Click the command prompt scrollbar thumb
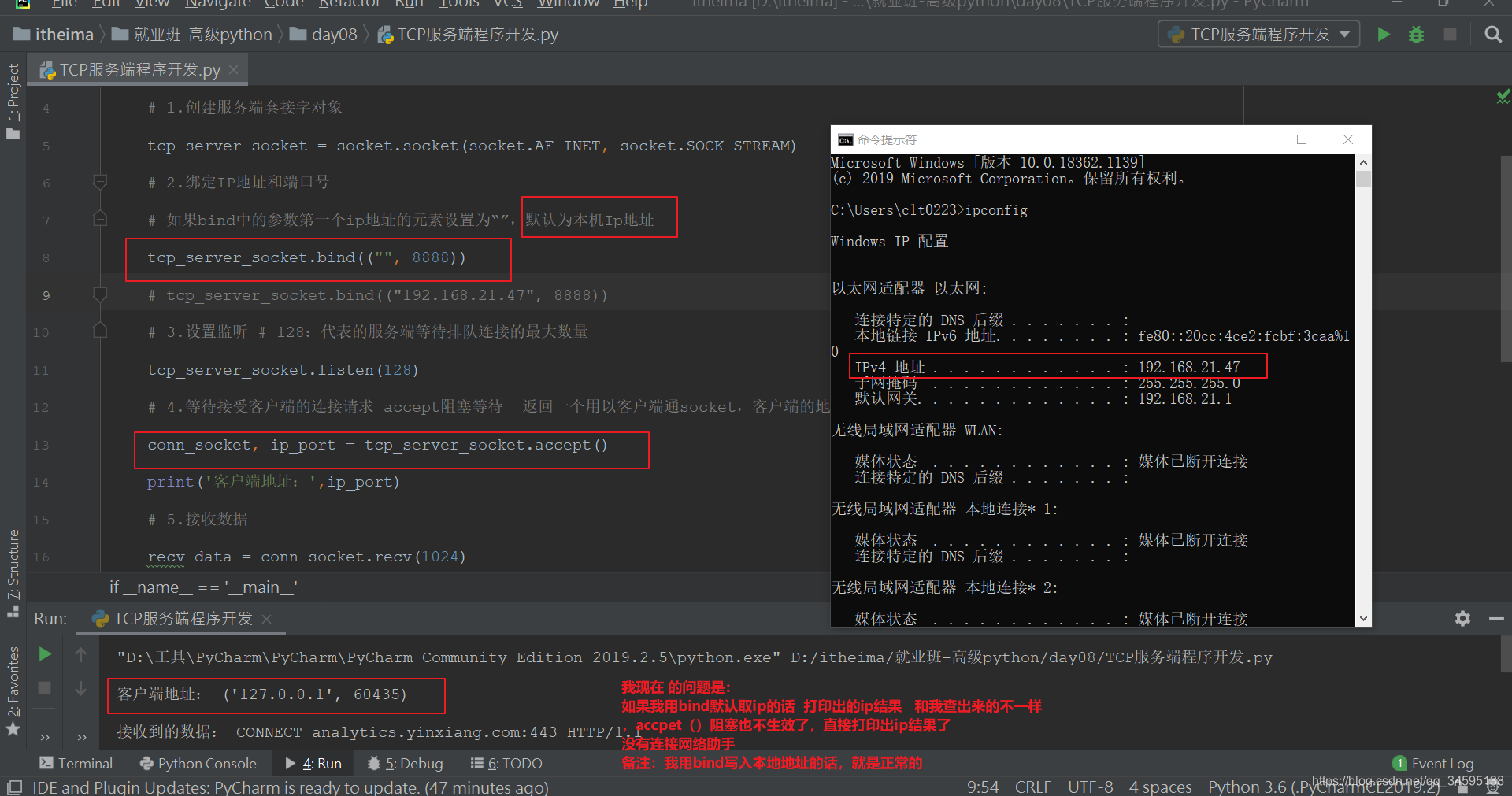Viewport: 1512px width, 796px height. 1363,179
